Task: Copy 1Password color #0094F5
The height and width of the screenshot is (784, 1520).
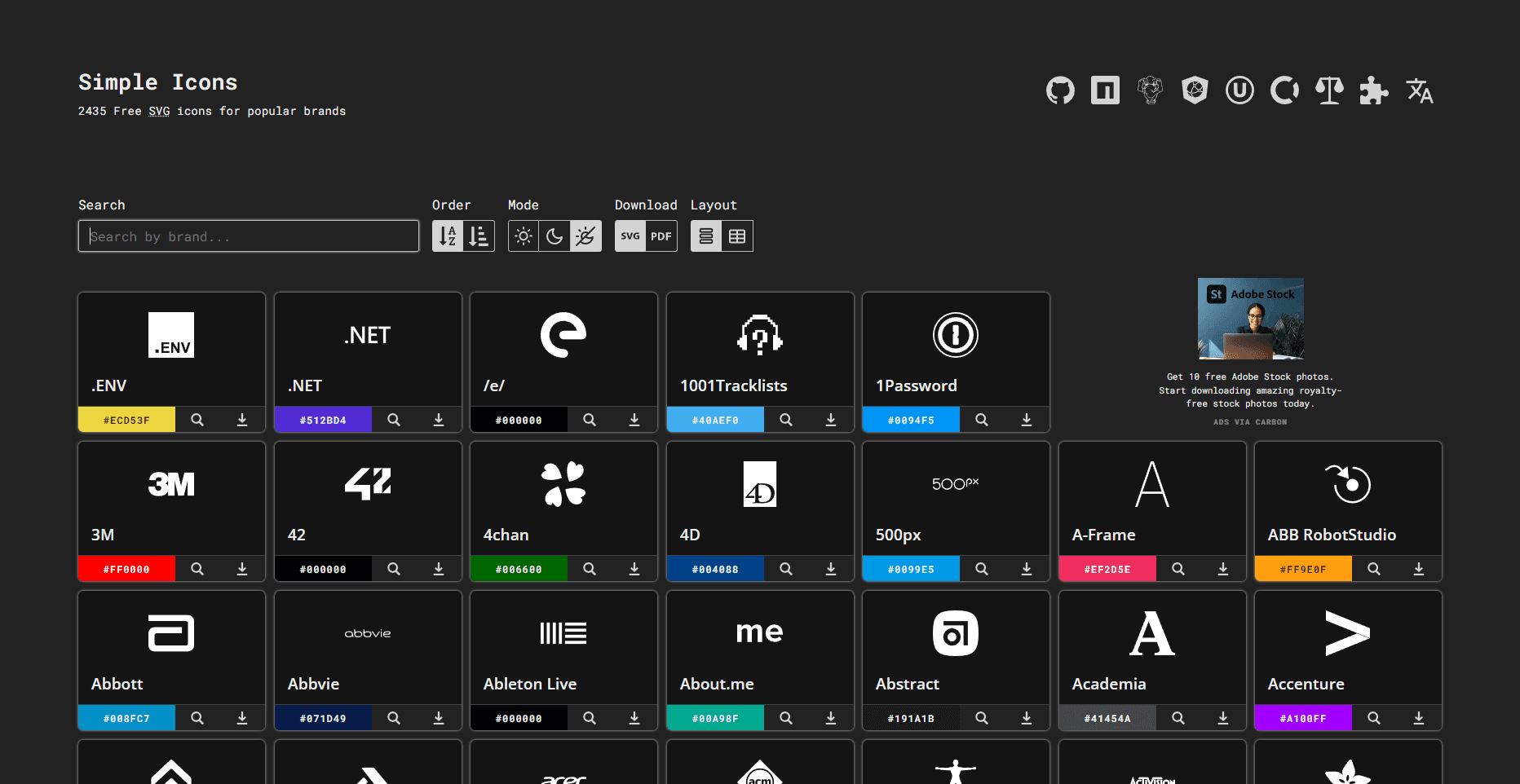Action: [911, 420]
